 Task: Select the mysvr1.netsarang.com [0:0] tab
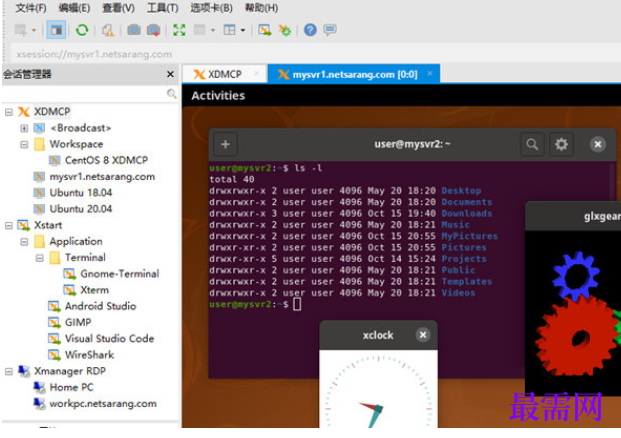(354, 74)
